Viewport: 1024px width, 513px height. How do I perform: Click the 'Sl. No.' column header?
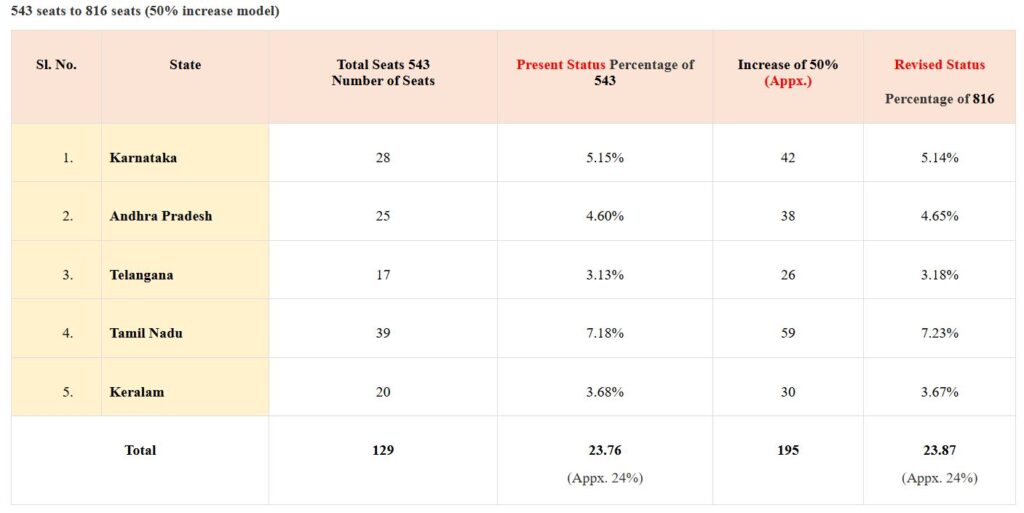pos(56,65)
